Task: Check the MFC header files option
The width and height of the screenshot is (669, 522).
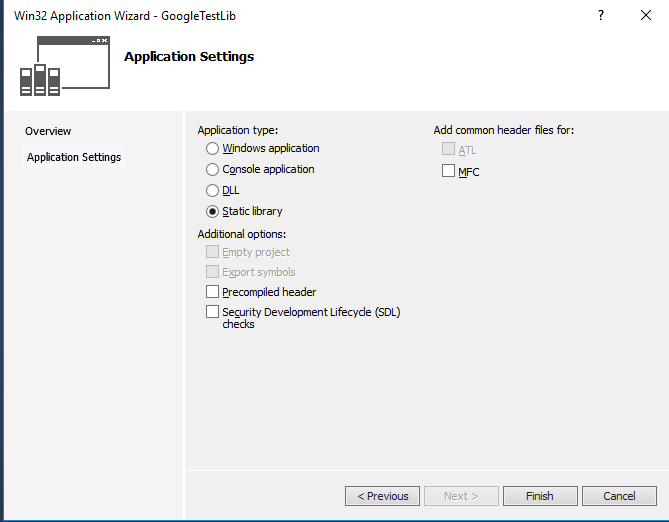Action: pos(448,172)
